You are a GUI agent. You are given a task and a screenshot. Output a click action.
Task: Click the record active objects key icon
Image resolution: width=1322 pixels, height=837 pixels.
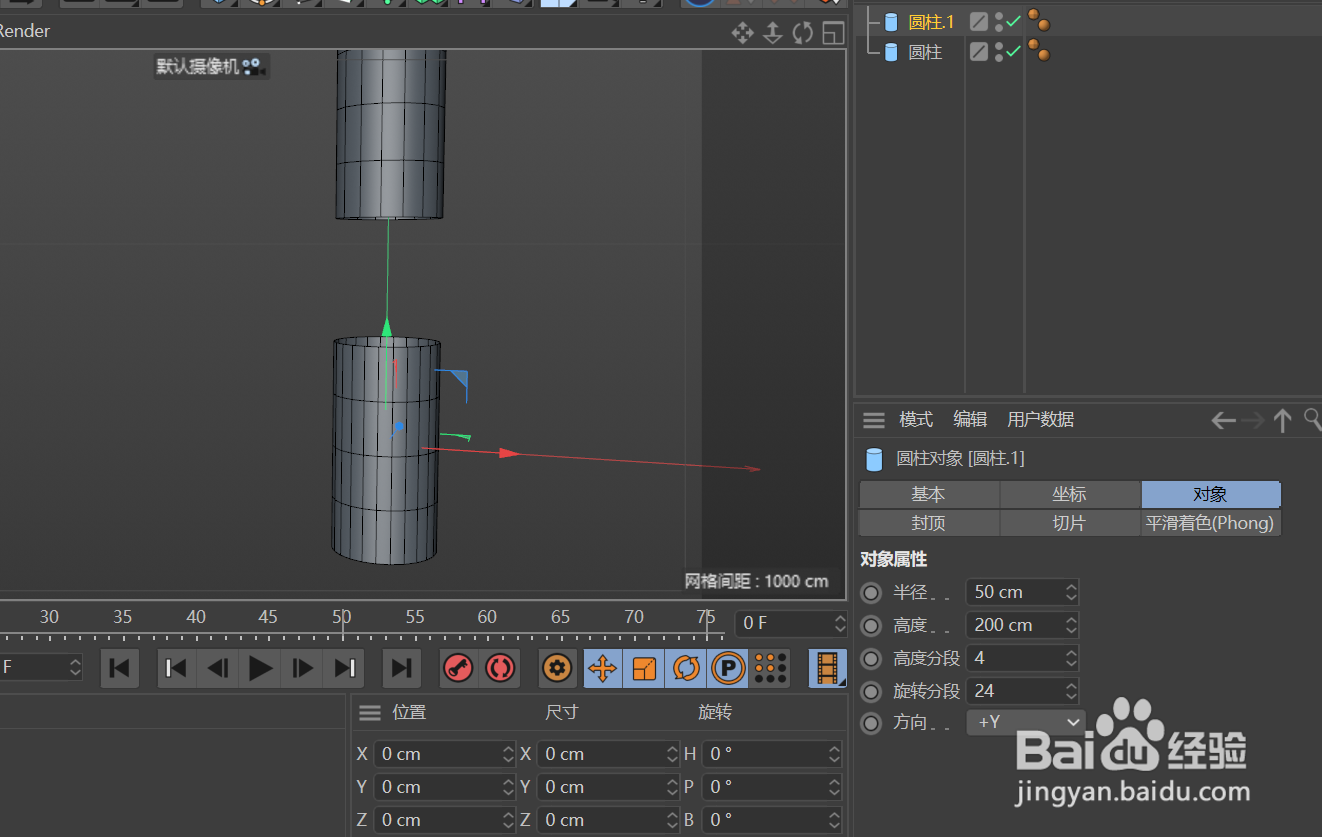(458, 668)
